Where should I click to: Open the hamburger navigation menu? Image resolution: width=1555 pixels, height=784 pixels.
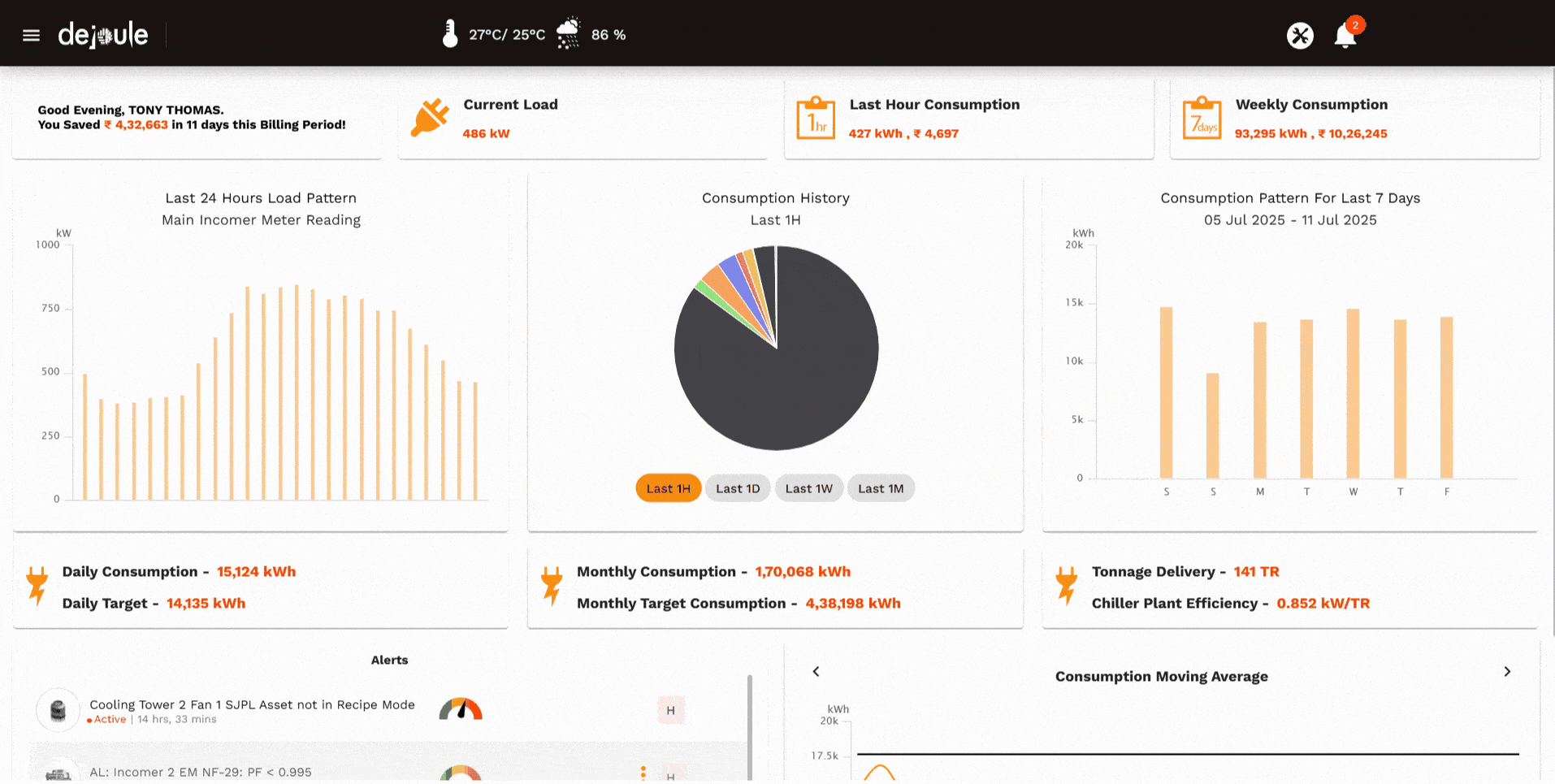pyautogui.click(x=31, y=35)
